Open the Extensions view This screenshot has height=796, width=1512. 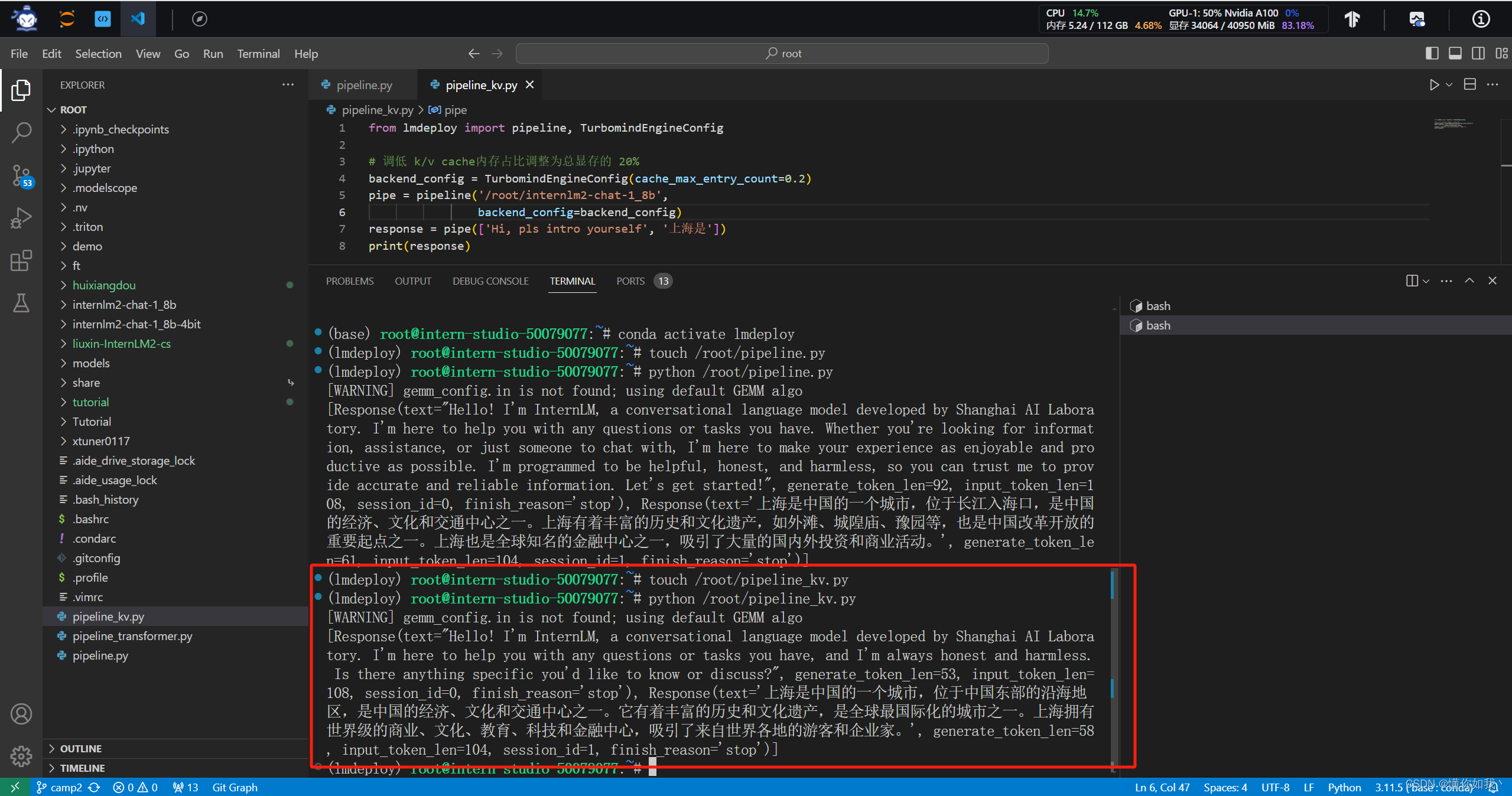pyautogui.click(x=21, y=260)
